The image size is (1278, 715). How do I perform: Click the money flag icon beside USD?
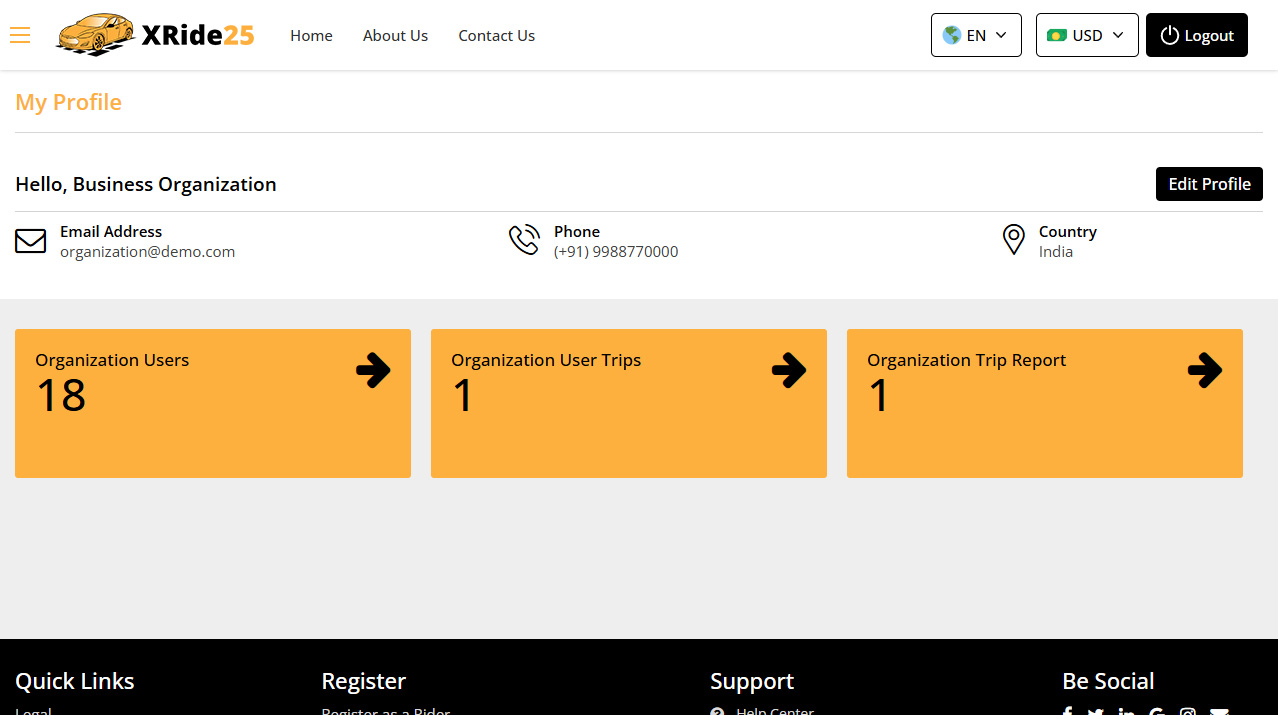pyautogui.click(x=1057, y=35)
